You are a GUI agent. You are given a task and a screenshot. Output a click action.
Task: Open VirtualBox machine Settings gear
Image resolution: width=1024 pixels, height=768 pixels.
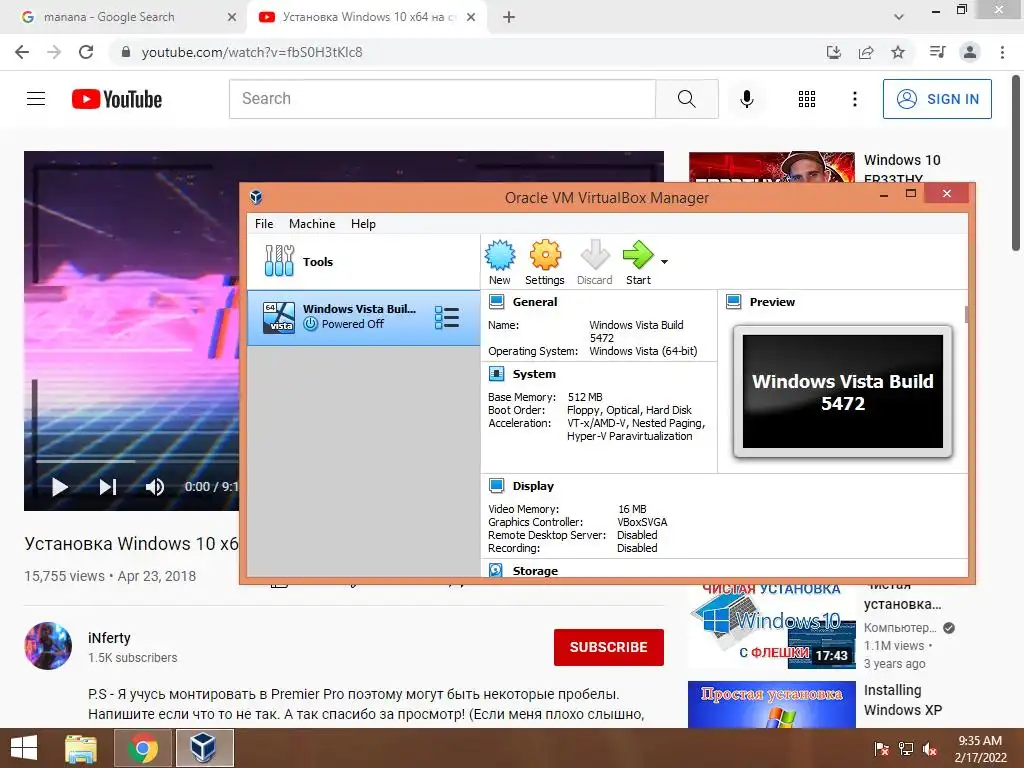tap(545, 263)
